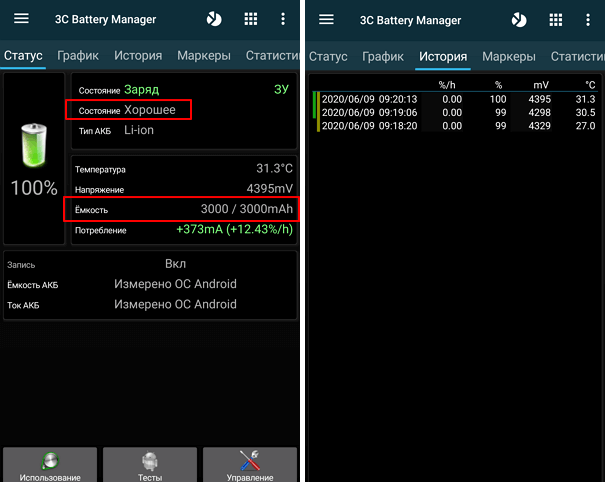Screen dimensions: 605x482
Task: Switch to Статус tab in right screen
Action: pos(328,56)
